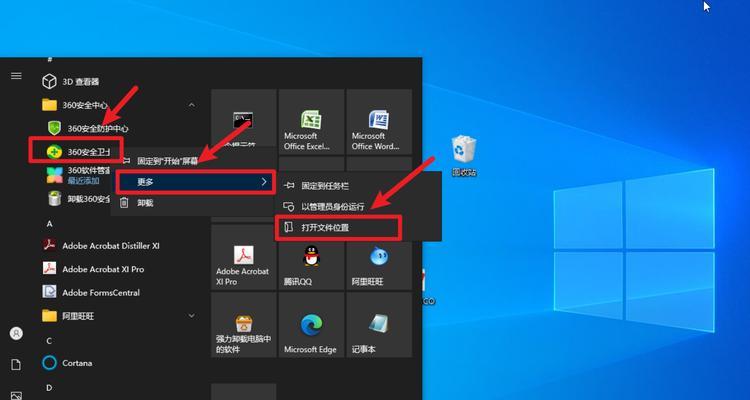This screenshot has width=750, height=400.
Task: Launch Microsoft Edge tile
Action: click(x=311, y=325)
